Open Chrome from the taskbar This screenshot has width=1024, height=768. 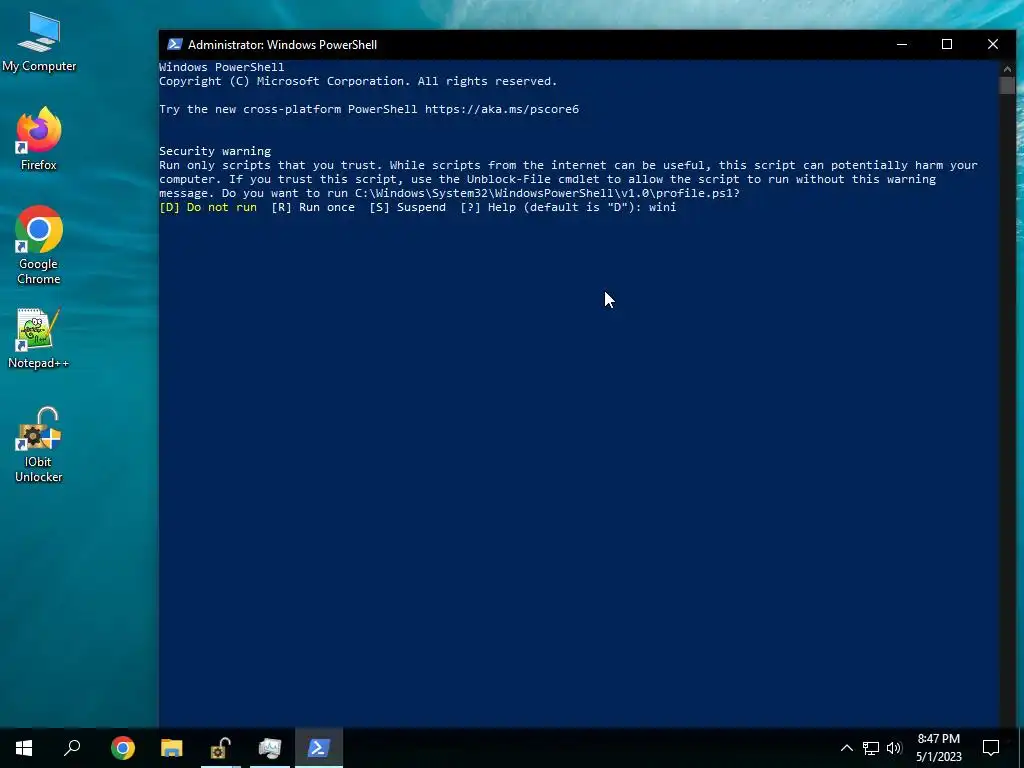click(x=123, y=748)
